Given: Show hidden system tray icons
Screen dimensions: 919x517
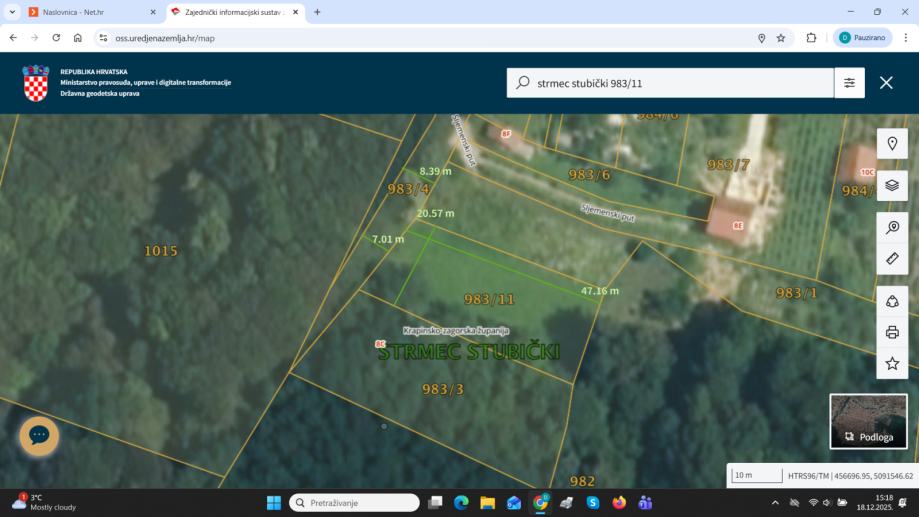Looking at the screenshot, I should (x=775, y=503).
